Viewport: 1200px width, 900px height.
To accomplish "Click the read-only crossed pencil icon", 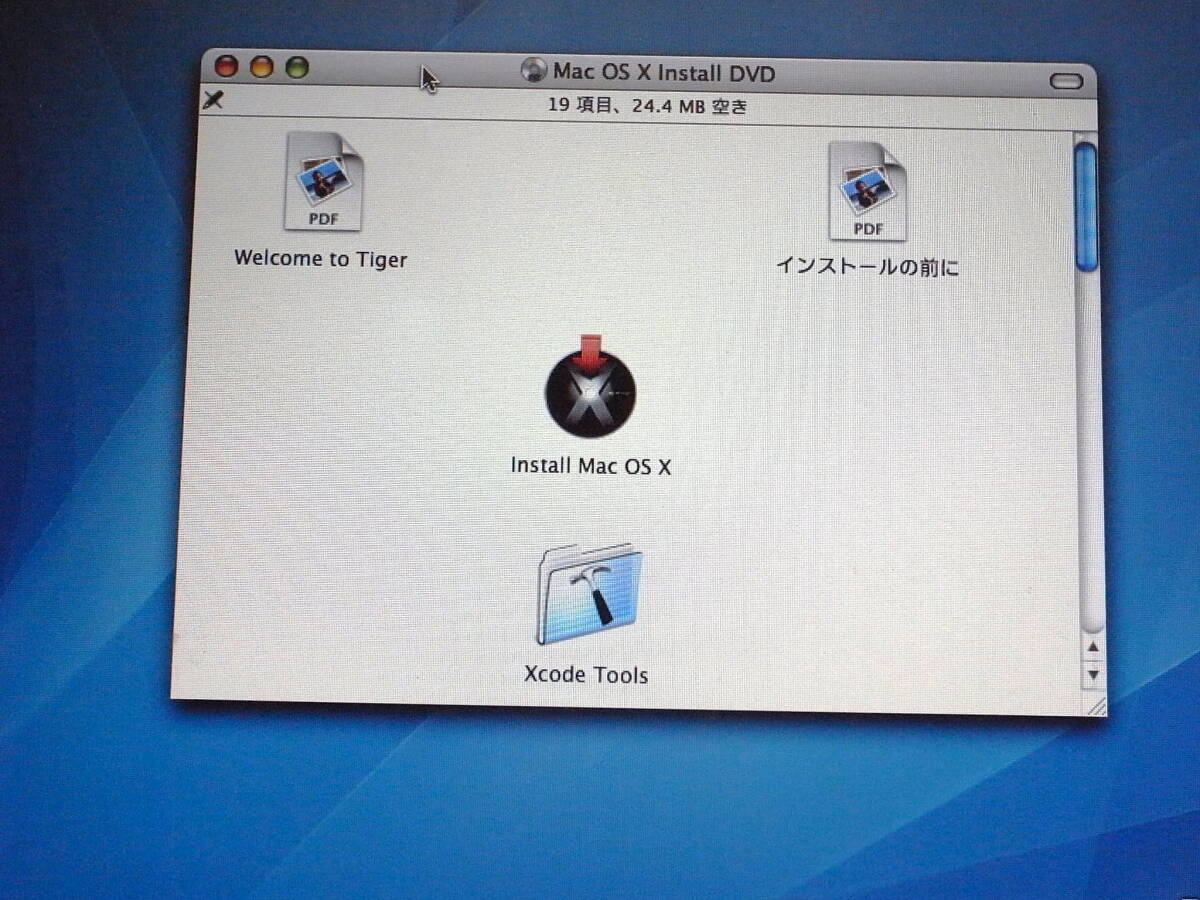I will pos(212,100).
